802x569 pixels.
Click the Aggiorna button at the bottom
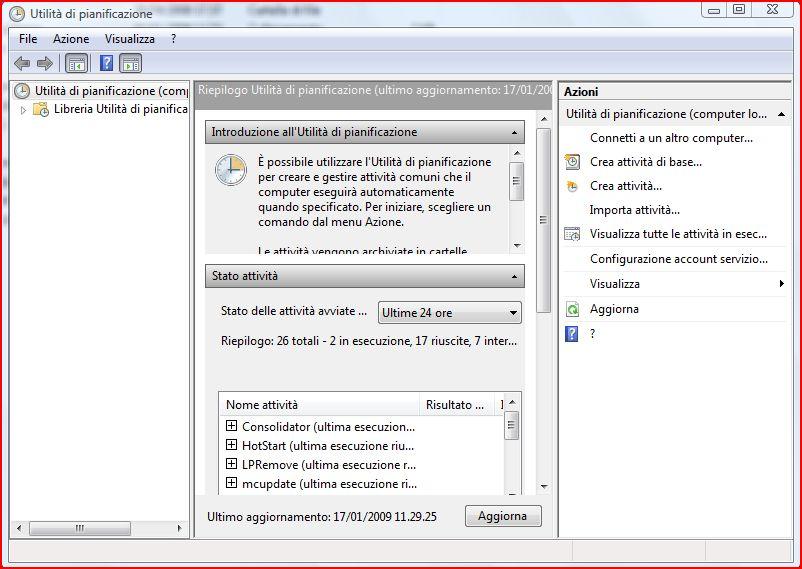[x=503, y=516]
